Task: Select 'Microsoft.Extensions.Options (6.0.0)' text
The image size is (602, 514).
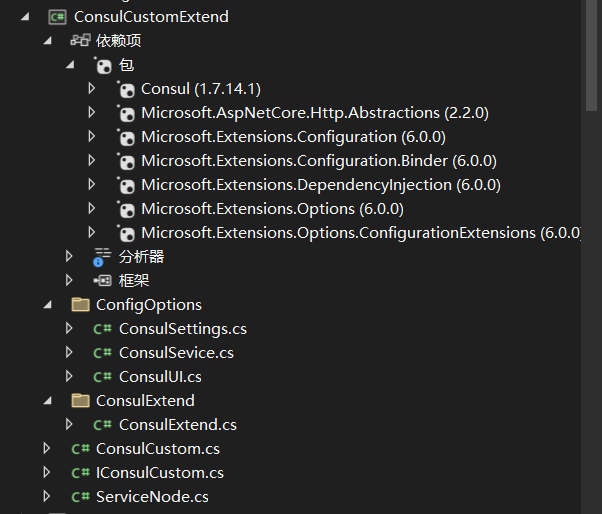Action: click(x=272, y=209)
